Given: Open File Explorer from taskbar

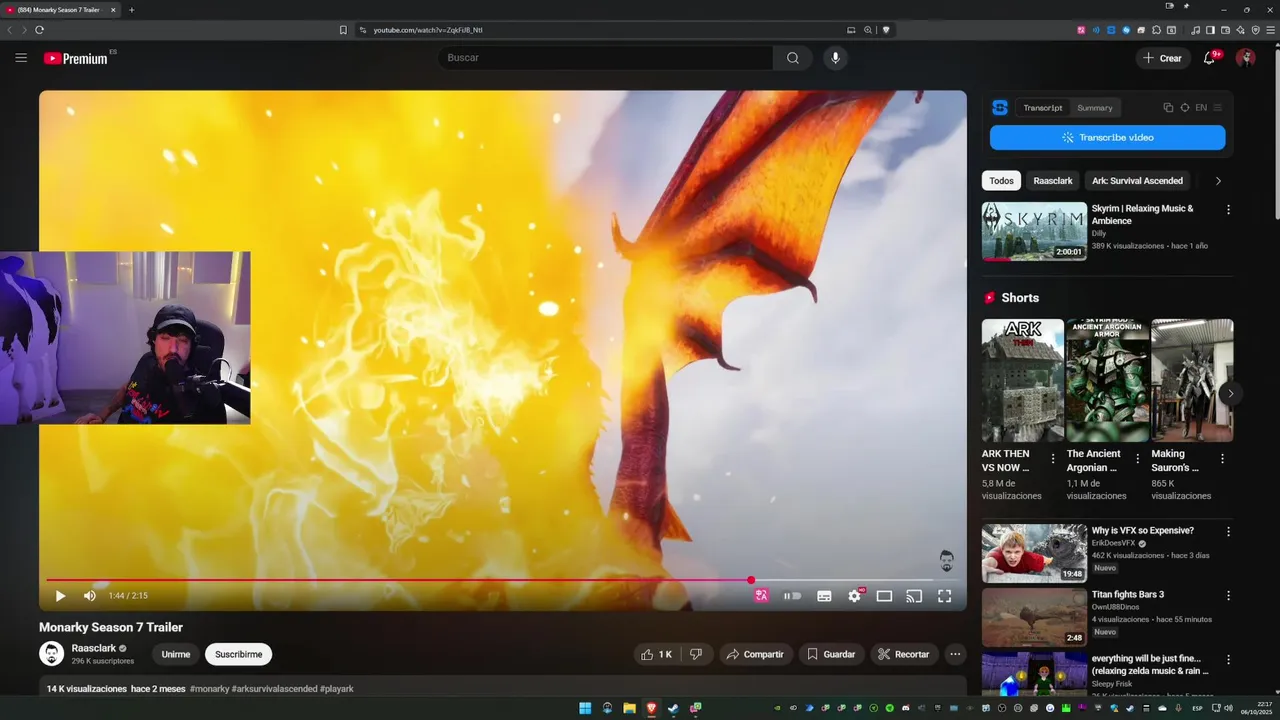Looking at the screenshot, I should pos(629,708).
